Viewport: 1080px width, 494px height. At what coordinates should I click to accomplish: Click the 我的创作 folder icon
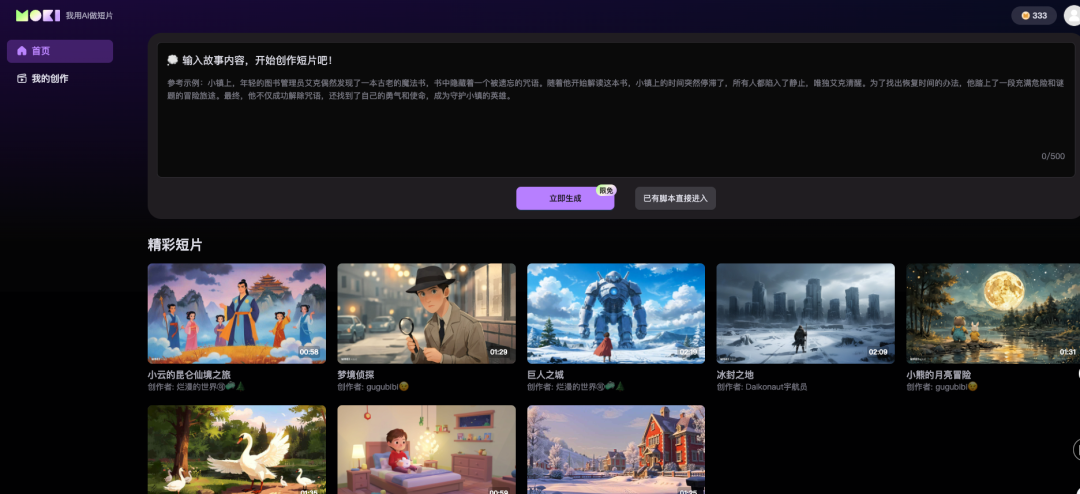tap(22, 79)
